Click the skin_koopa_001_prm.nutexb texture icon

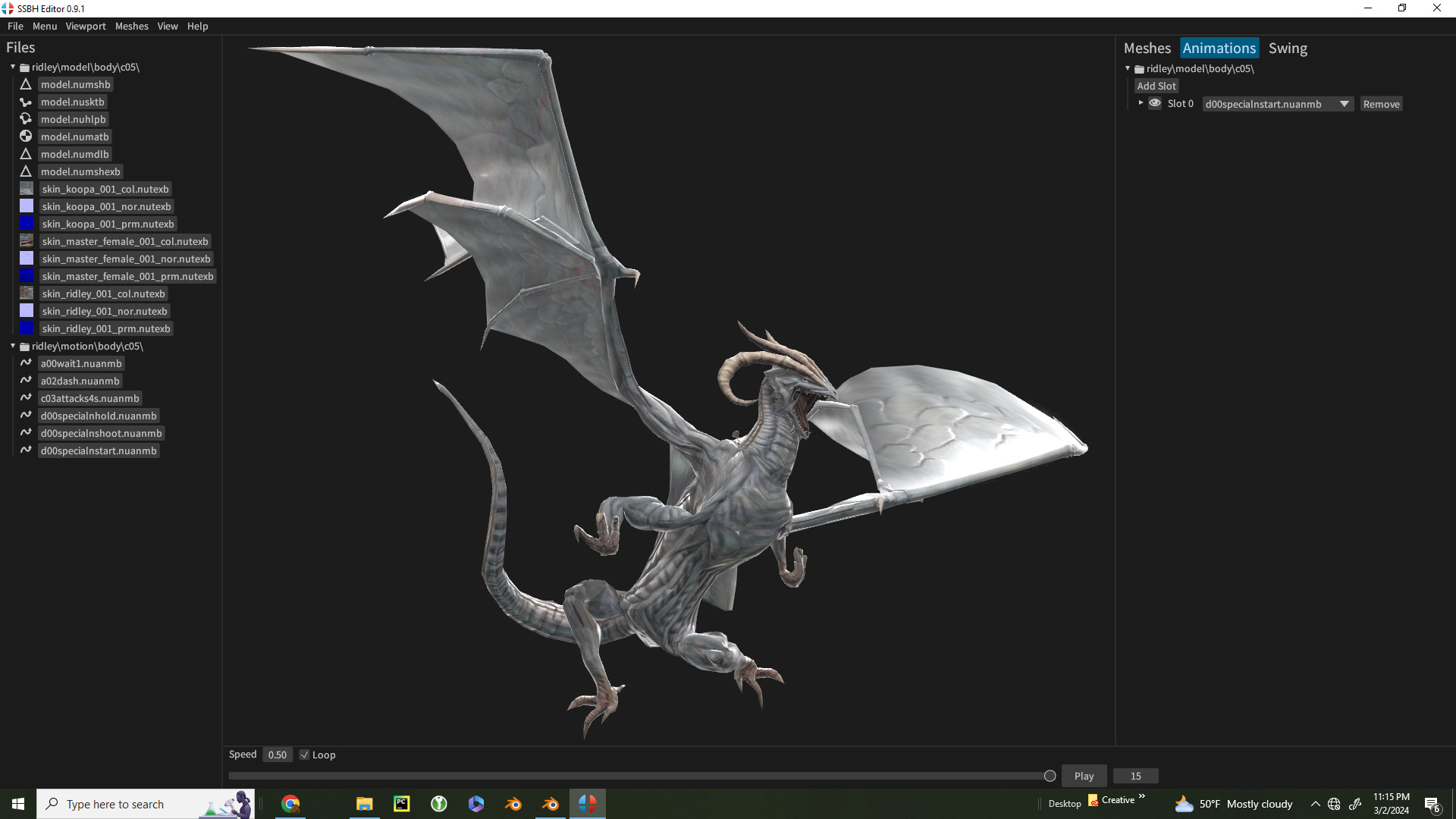[x=25, y=223]
